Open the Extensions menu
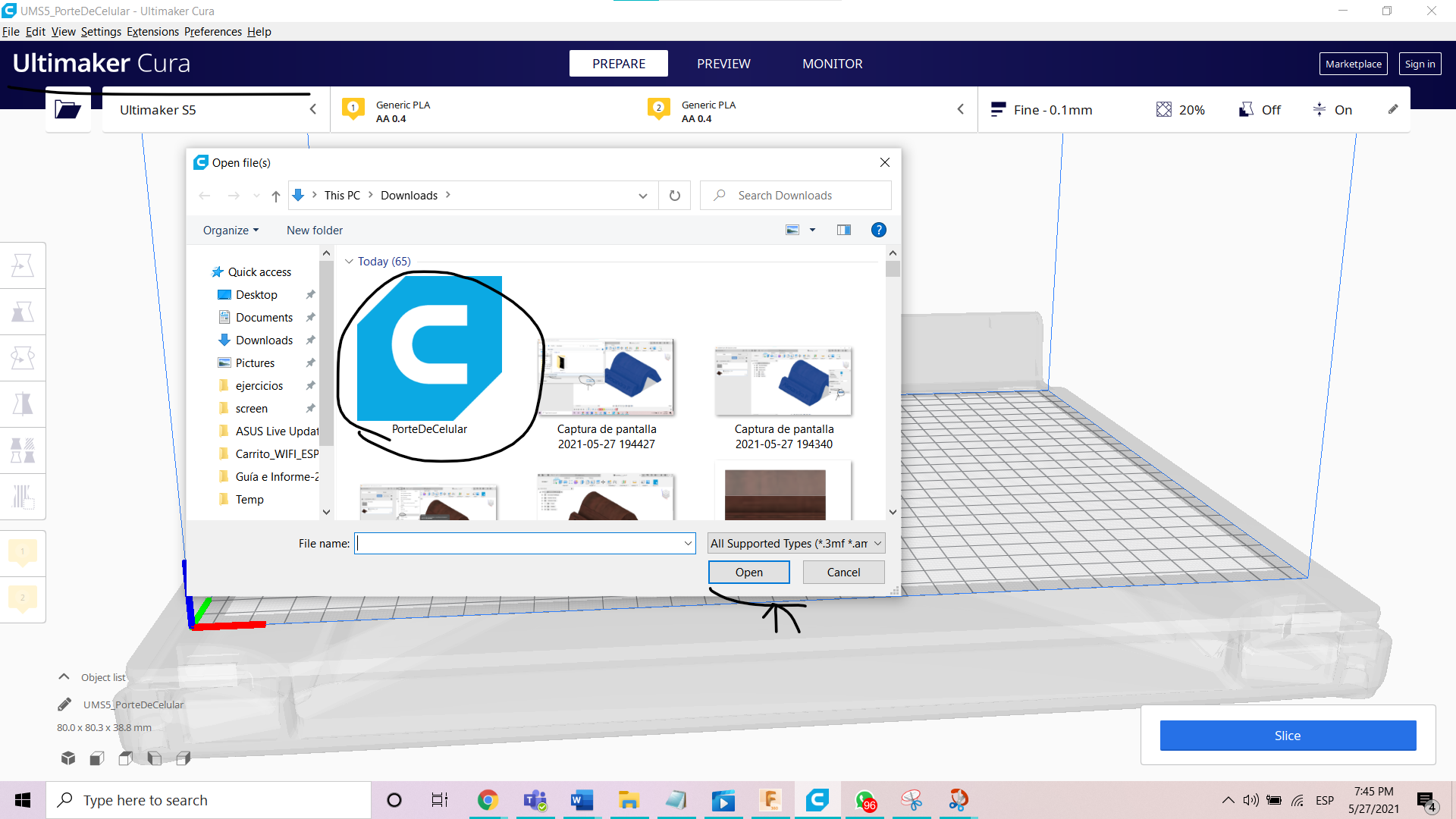Viewport: 1456px width, 819px height. tap(152, 32)
